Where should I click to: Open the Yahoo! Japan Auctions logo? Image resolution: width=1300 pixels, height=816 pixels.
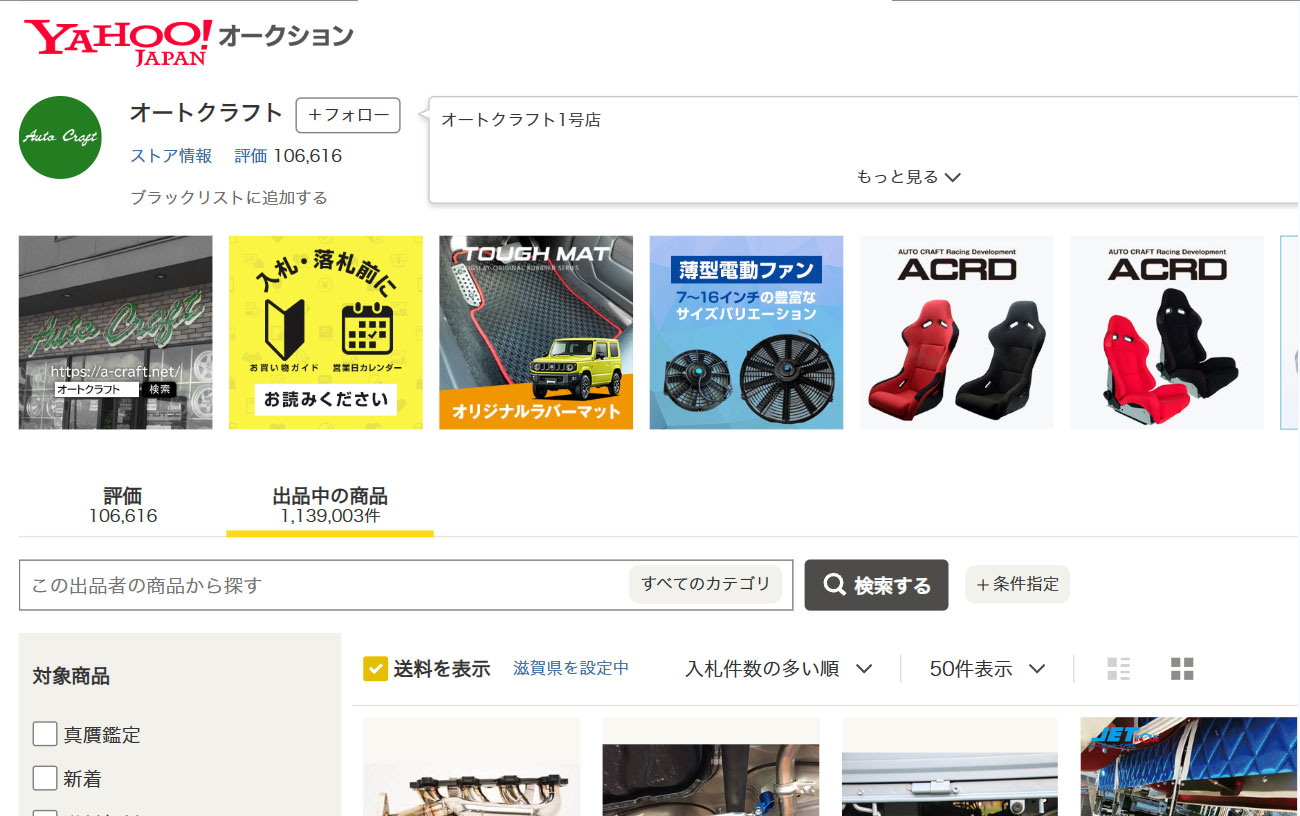(x=188, y=41)
